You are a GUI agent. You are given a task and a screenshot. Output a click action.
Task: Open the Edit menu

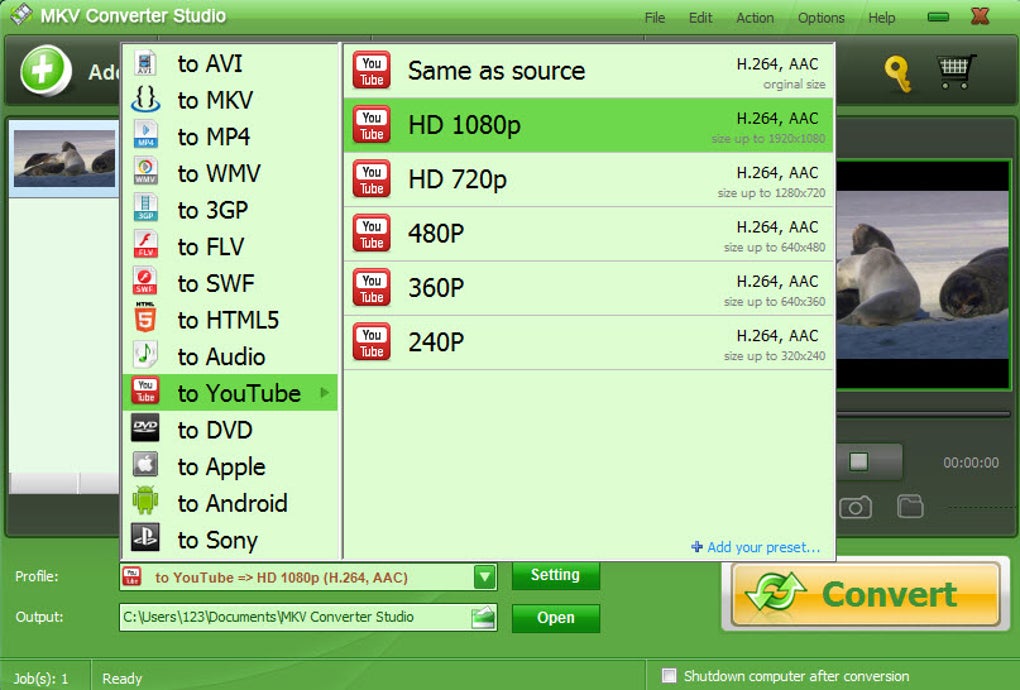(x=700, y=18)
